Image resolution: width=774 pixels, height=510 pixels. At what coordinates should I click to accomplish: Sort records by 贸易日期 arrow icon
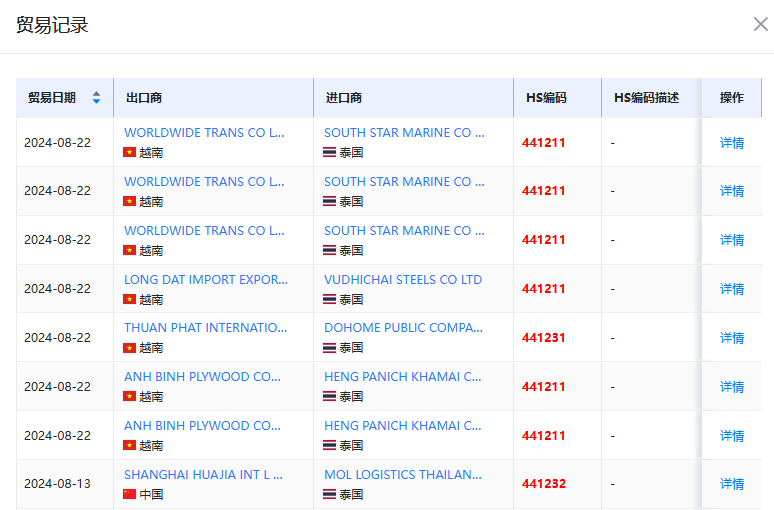click(96, 98)
